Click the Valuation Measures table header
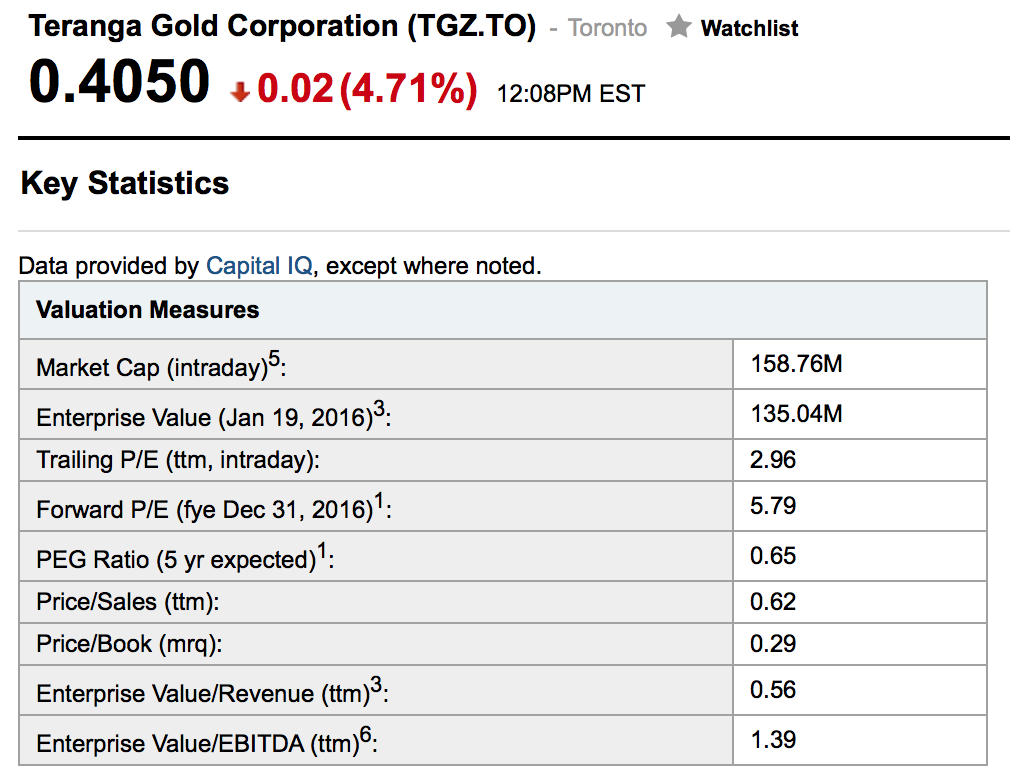Image resolution: width=1010 pixels, height=776 pixels. 148,310
